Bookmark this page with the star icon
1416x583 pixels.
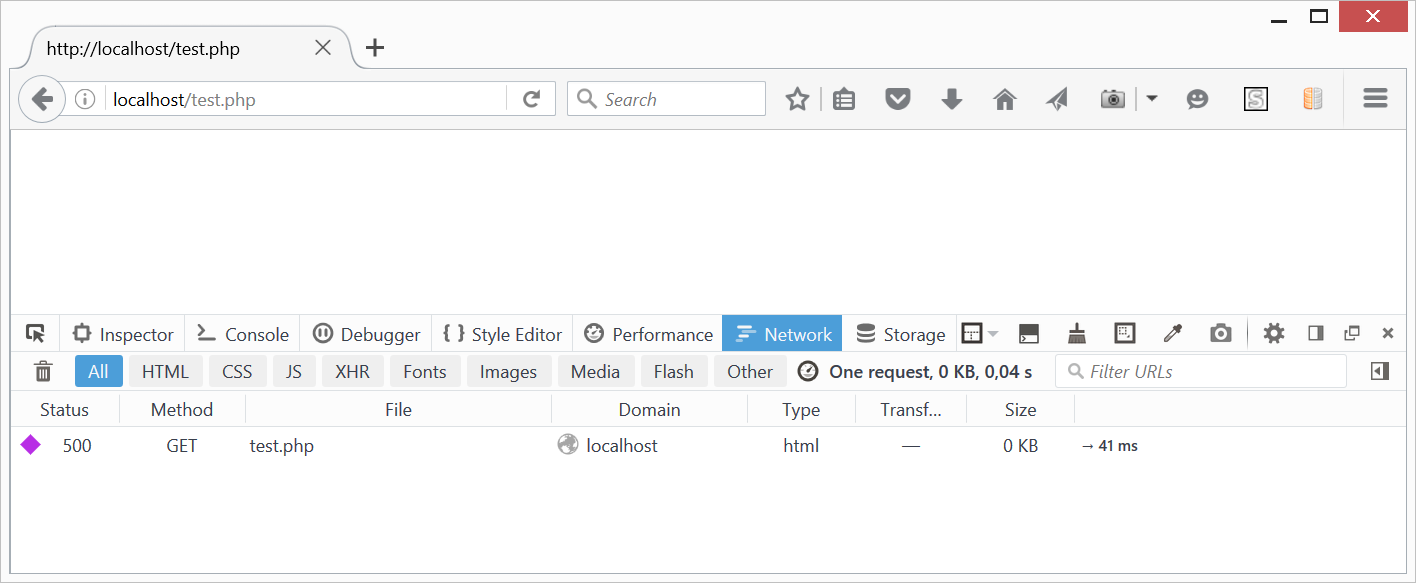(797, 99)
